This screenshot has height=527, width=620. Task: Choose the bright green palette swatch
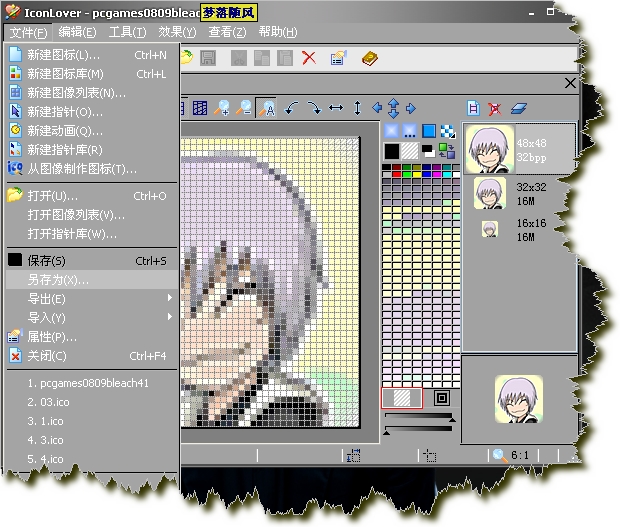coord(406,174)
